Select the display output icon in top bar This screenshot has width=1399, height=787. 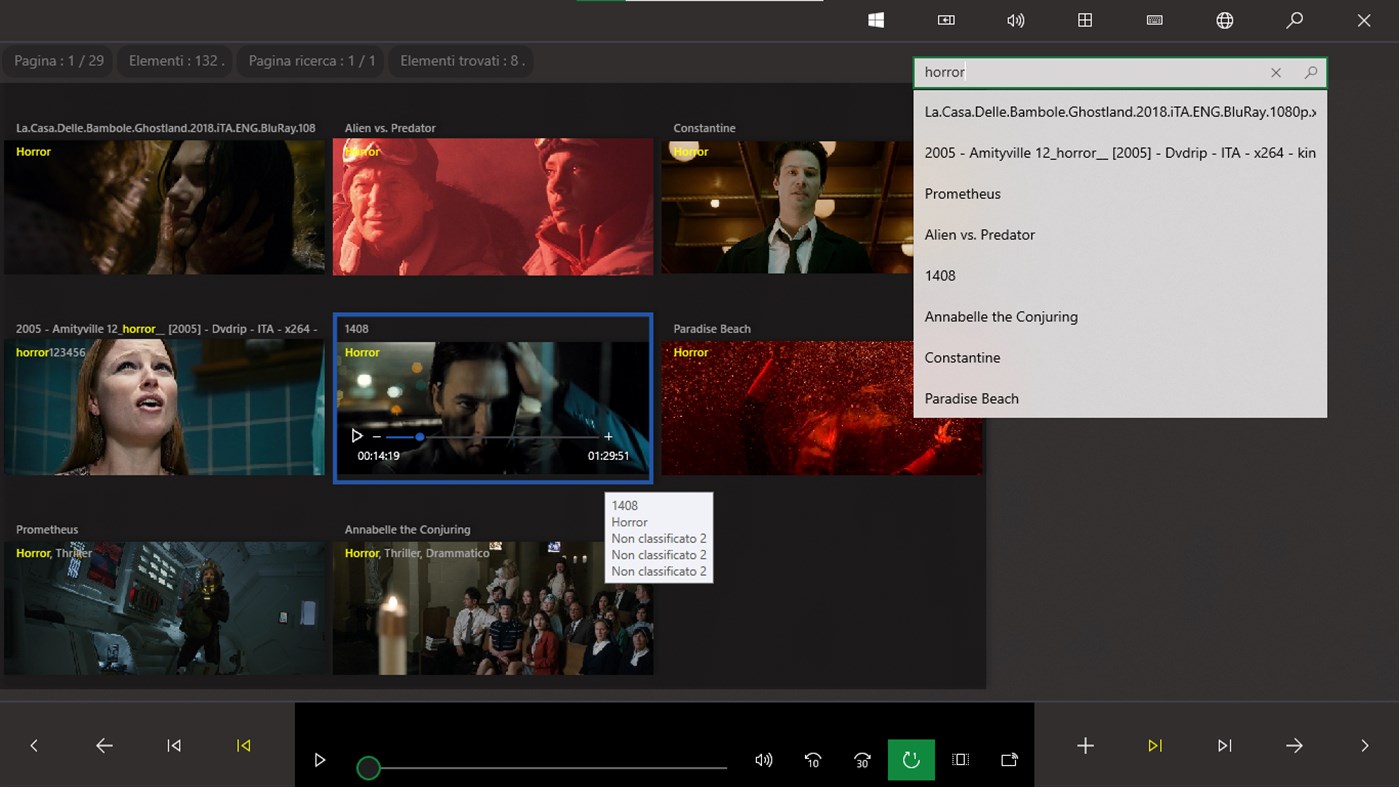(945, 20)
